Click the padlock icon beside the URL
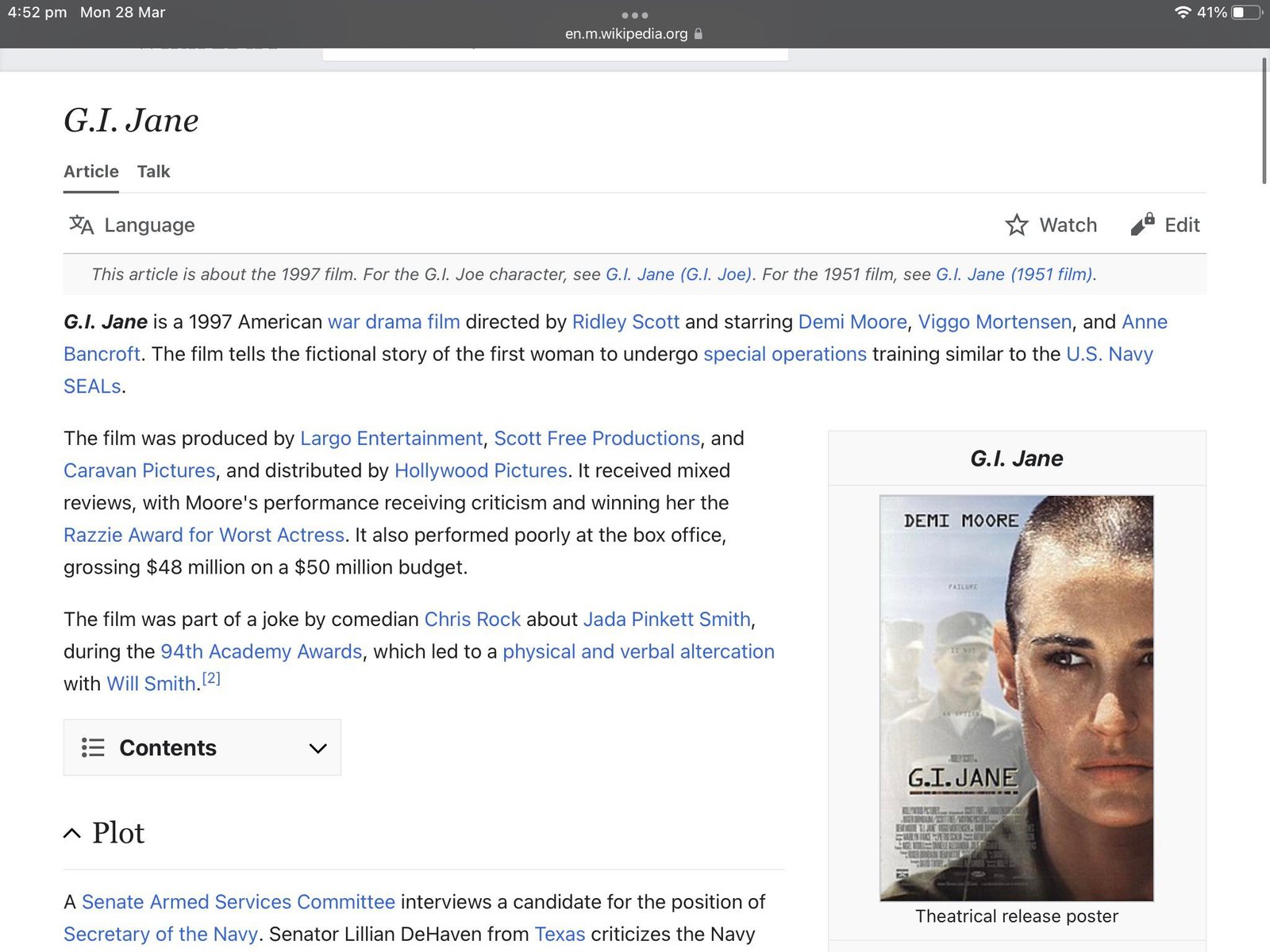The height and width of the screenshot is (952, 1270). [698, 34]
